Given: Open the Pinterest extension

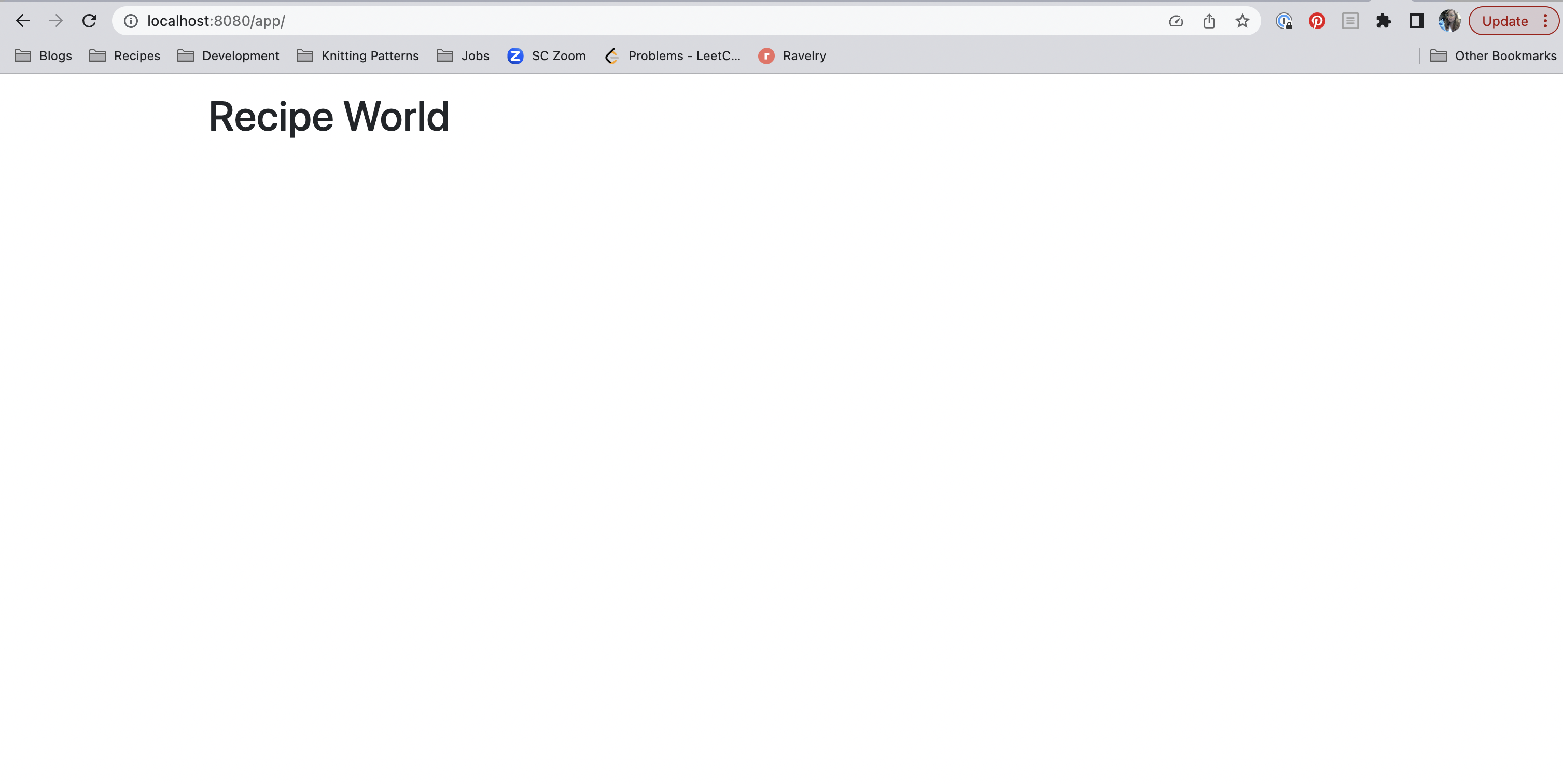Looking at the screenshot, I should click(1317, 21).
